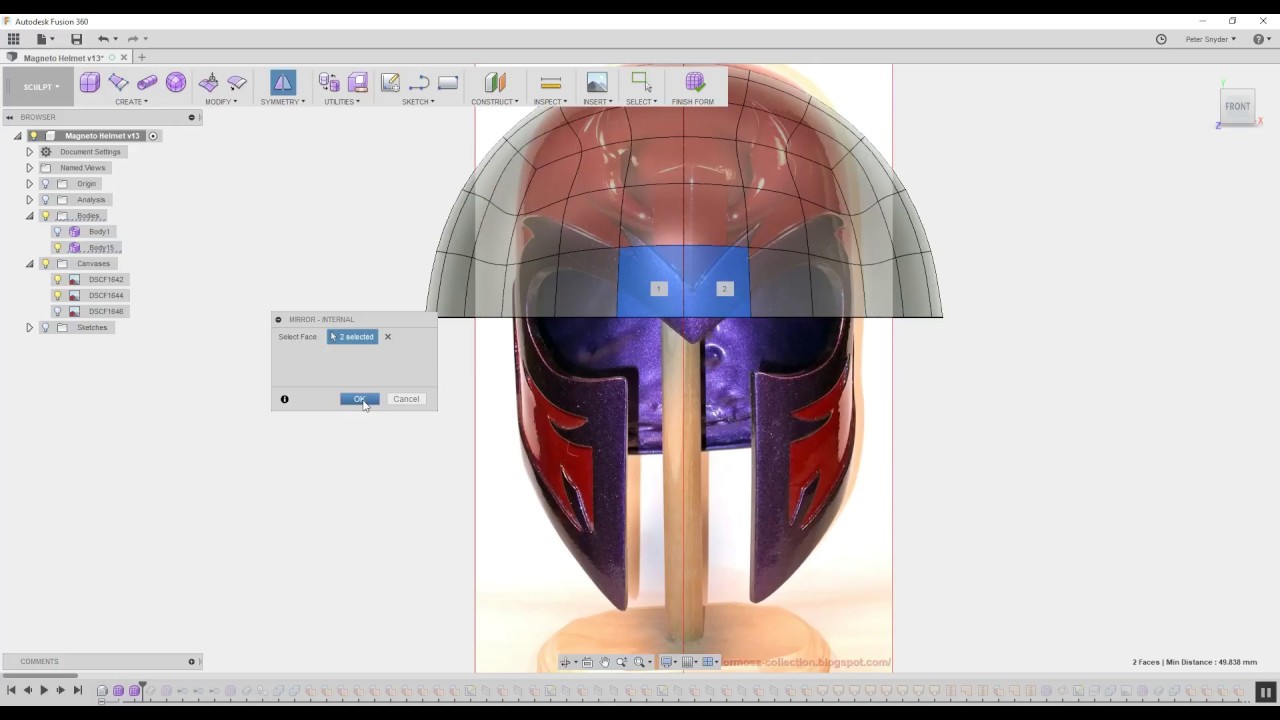This screenshot has width=1280, height=720.
Task: Select face labeled 1 on the model
Action: (x=658, y=289)
